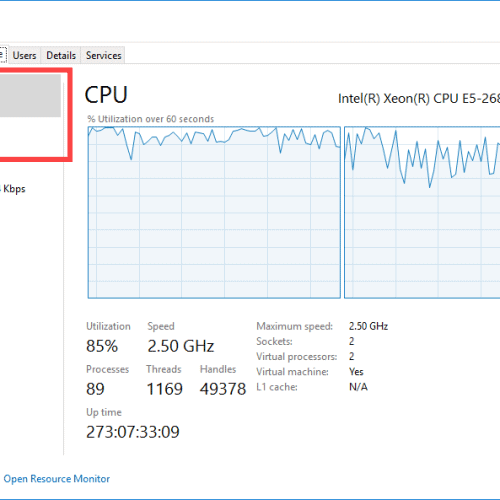The height and width of the screenshot is (500, 500).
Task: Go to the Services tab
Action: [x=103, y=55]
